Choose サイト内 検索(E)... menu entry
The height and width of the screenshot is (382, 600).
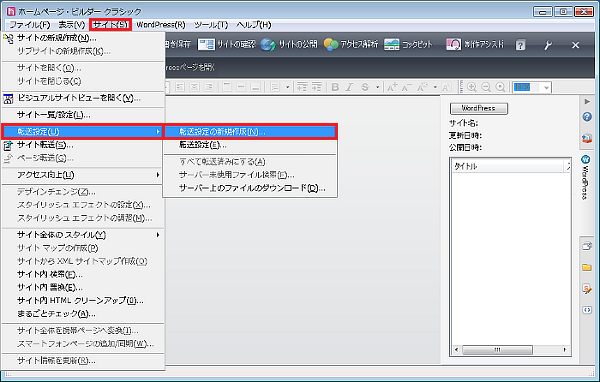click(x=83, y=274)
